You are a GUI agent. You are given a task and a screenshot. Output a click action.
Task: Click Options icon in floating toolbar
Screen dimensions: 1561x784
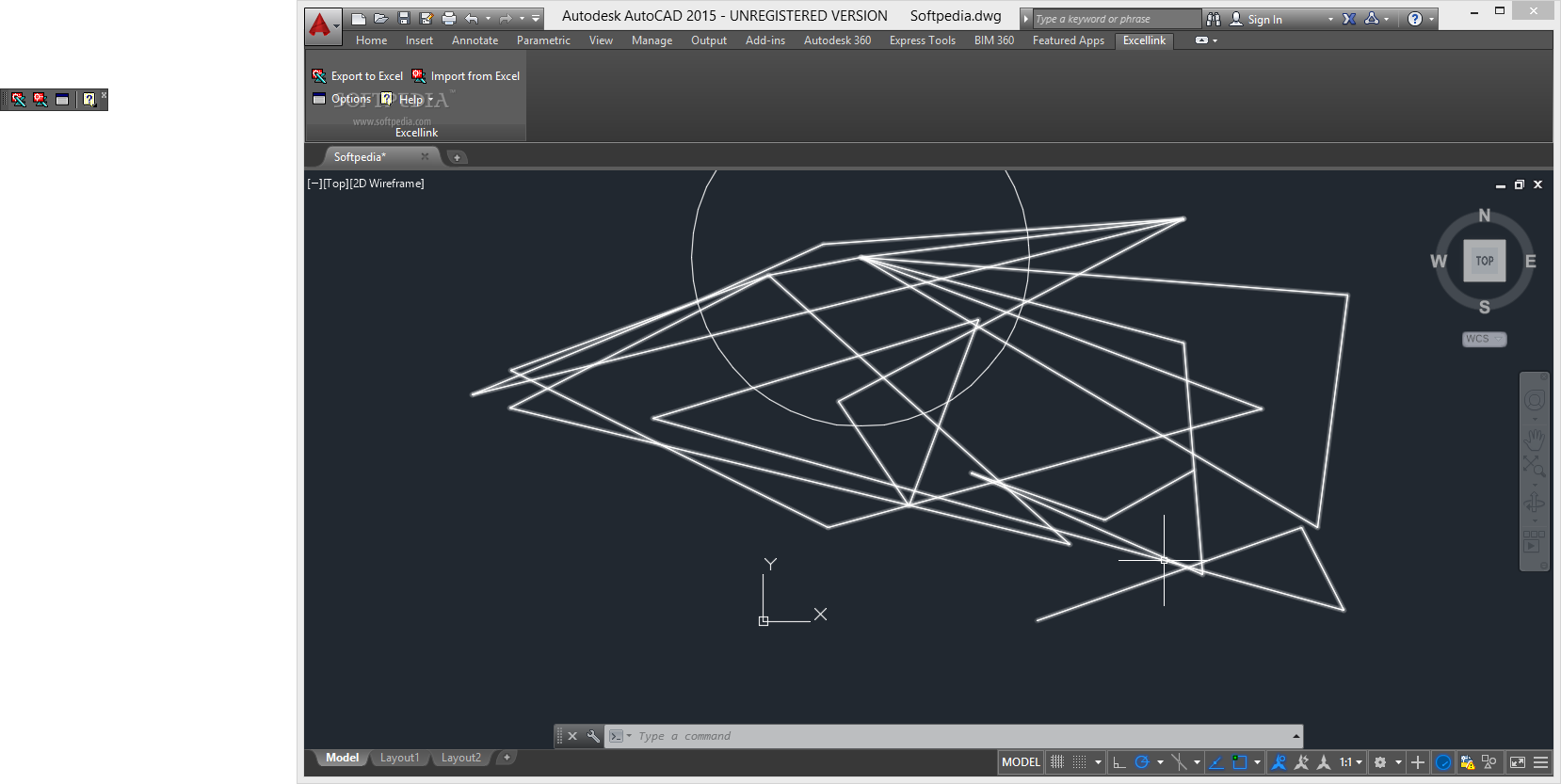click(62, 99)
